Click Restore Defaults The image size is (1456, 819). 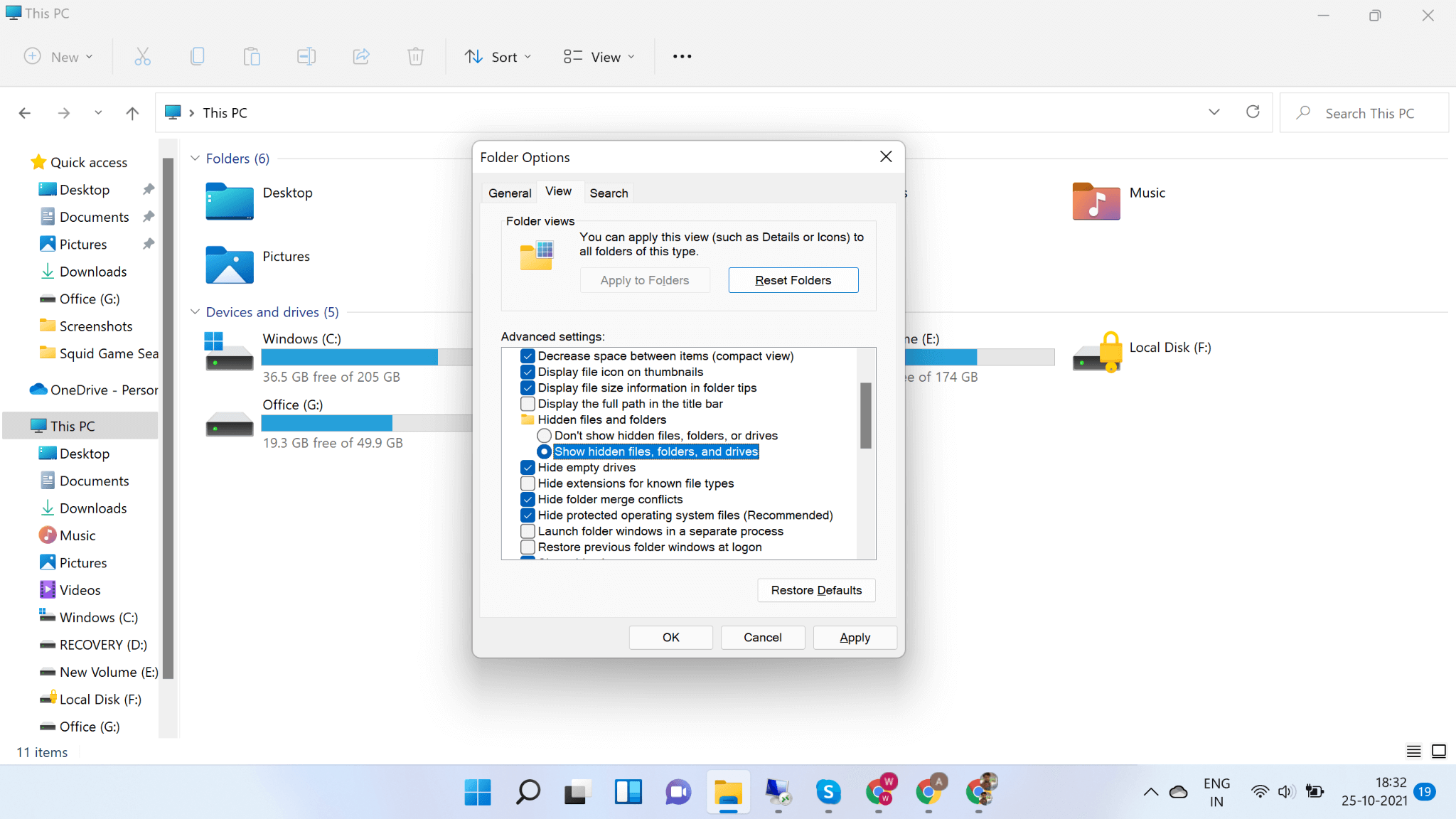tap(815, 590)
